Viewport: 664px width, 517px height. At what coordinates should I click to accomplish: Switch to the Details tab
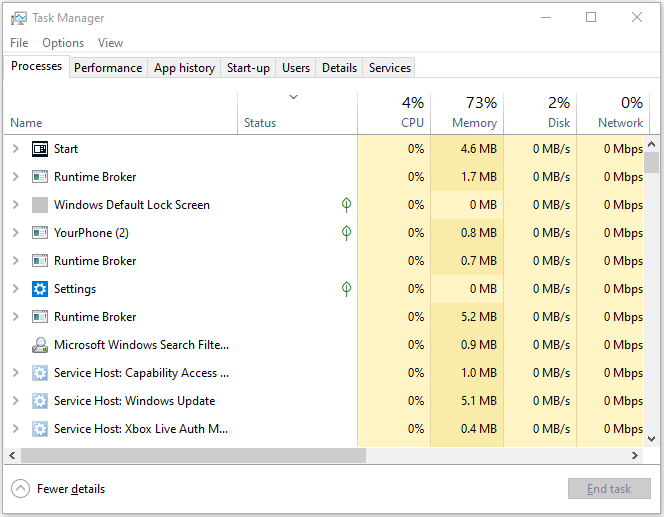click(339, 68)
